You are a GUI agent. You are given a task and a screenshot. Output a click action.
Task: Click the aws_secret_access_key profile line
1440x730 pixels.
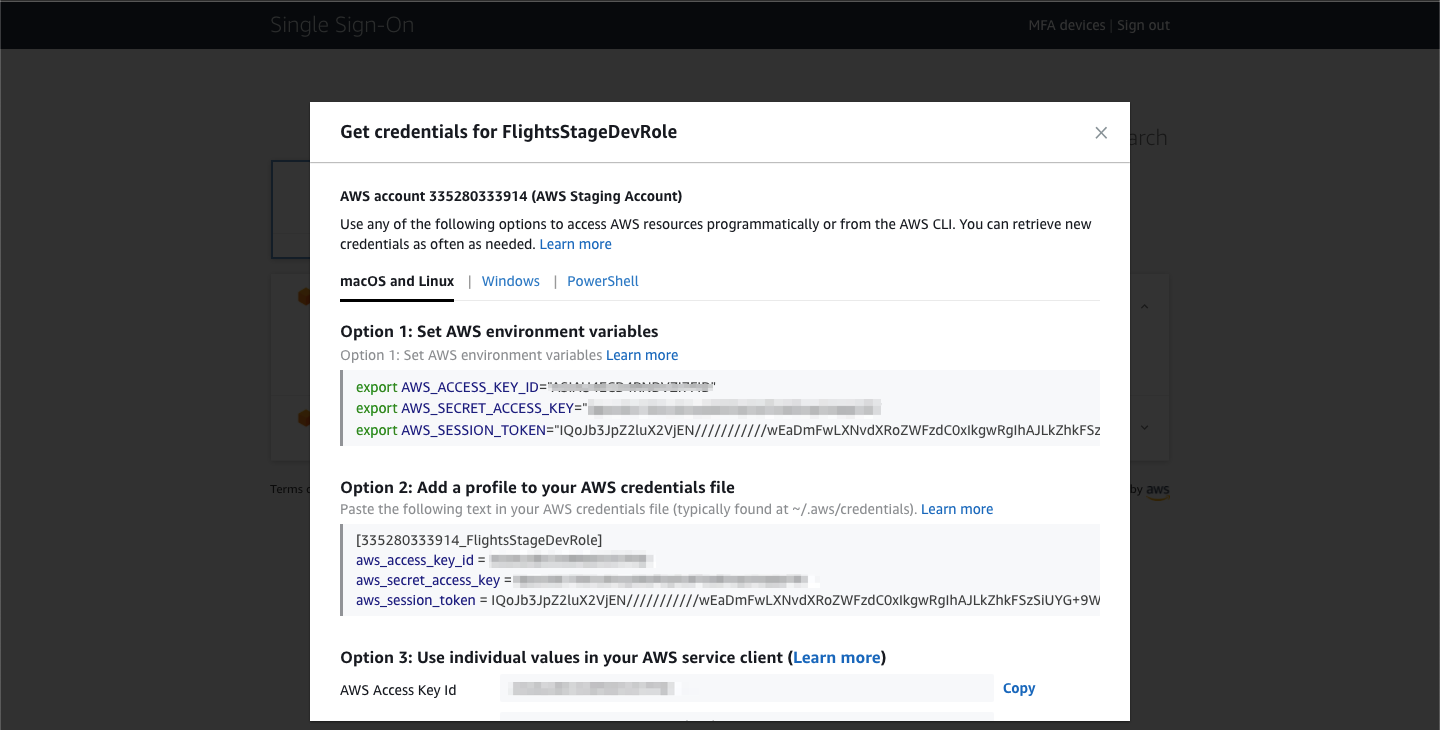[x=582, y=580]
